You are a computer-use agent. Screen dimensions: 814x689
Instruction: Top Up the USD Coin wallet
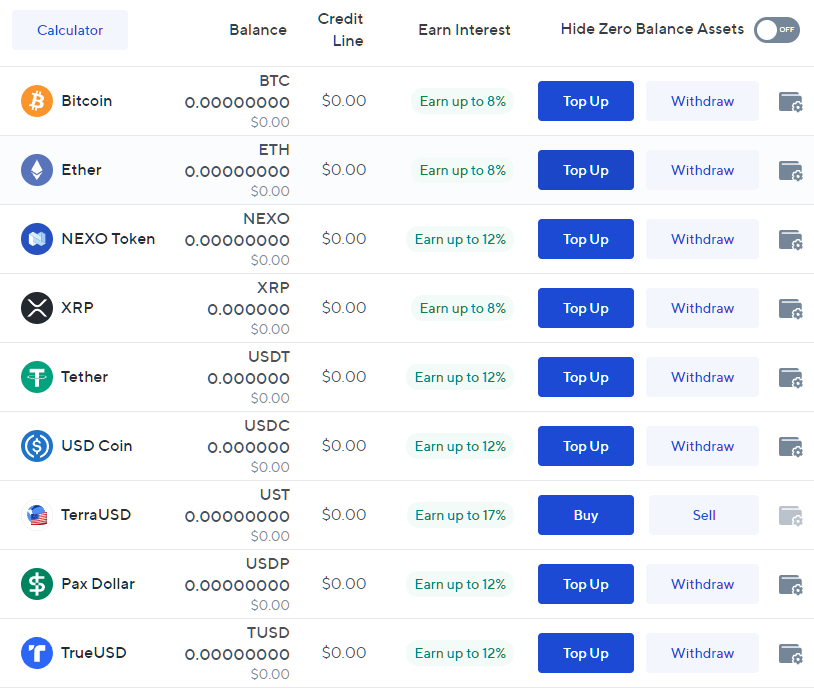[x=586, y=446]
